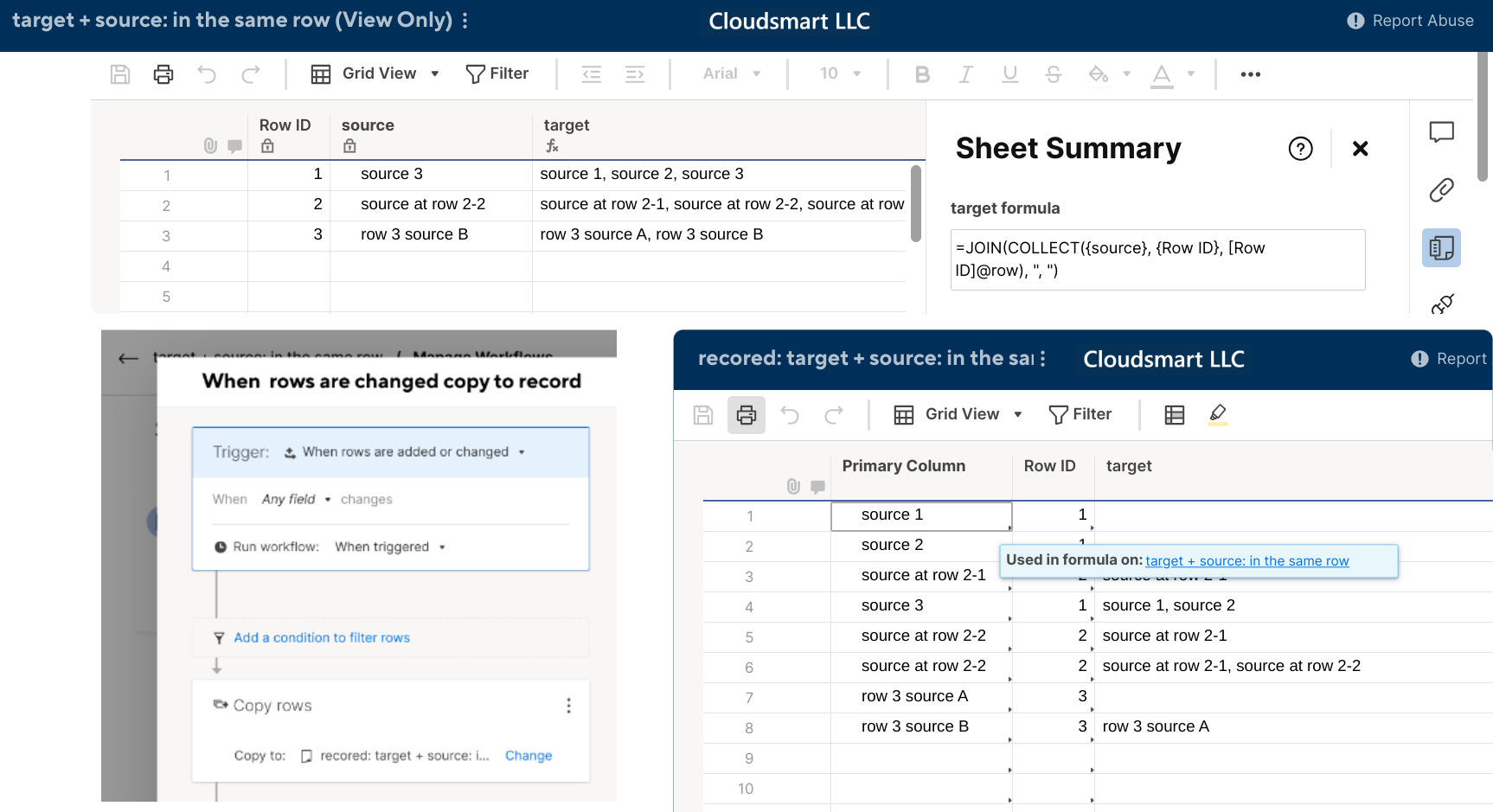The image size is (1493, 812).
Task: Click Report Abuse in top header
Action: [1411, 21]
